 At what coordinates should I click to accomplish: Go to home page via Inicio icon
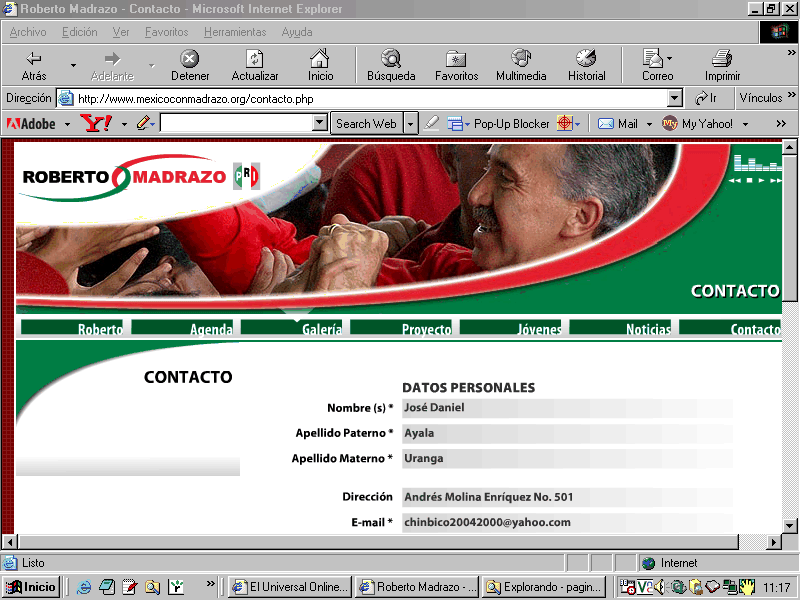pyautogui.click(x=320, y=59)
